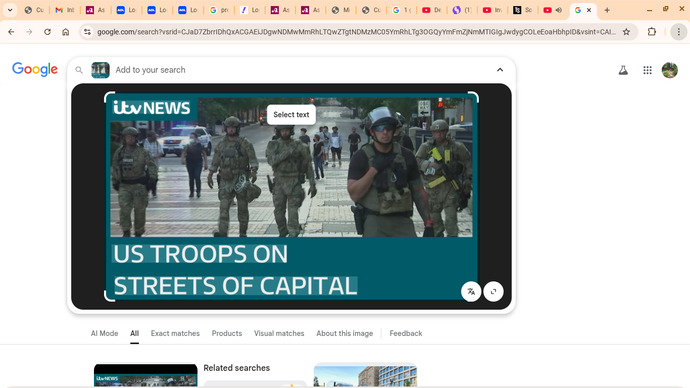Screen dimensions: 690x388
Task: Open Chrome three-dot menu
Action: 679,32
